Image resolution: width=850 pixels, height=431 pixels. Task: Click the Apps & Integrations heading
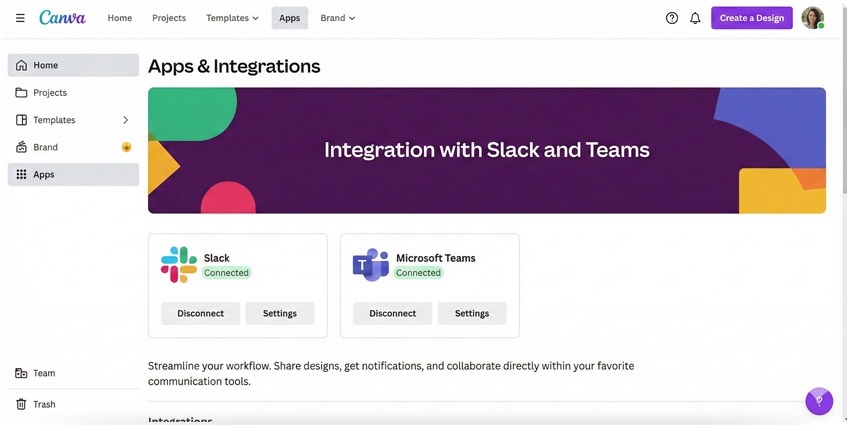234,66
